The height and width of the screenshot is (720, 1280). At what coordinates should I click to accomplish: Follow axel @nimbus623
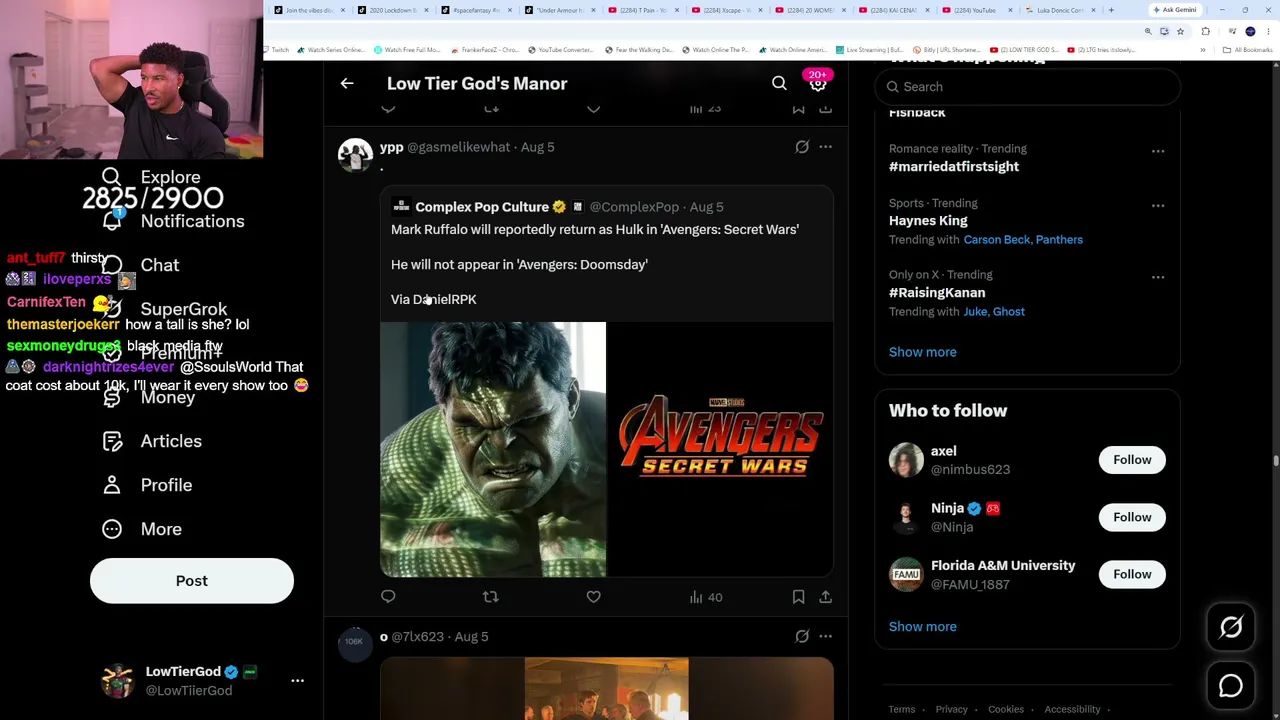(1132, 460)
